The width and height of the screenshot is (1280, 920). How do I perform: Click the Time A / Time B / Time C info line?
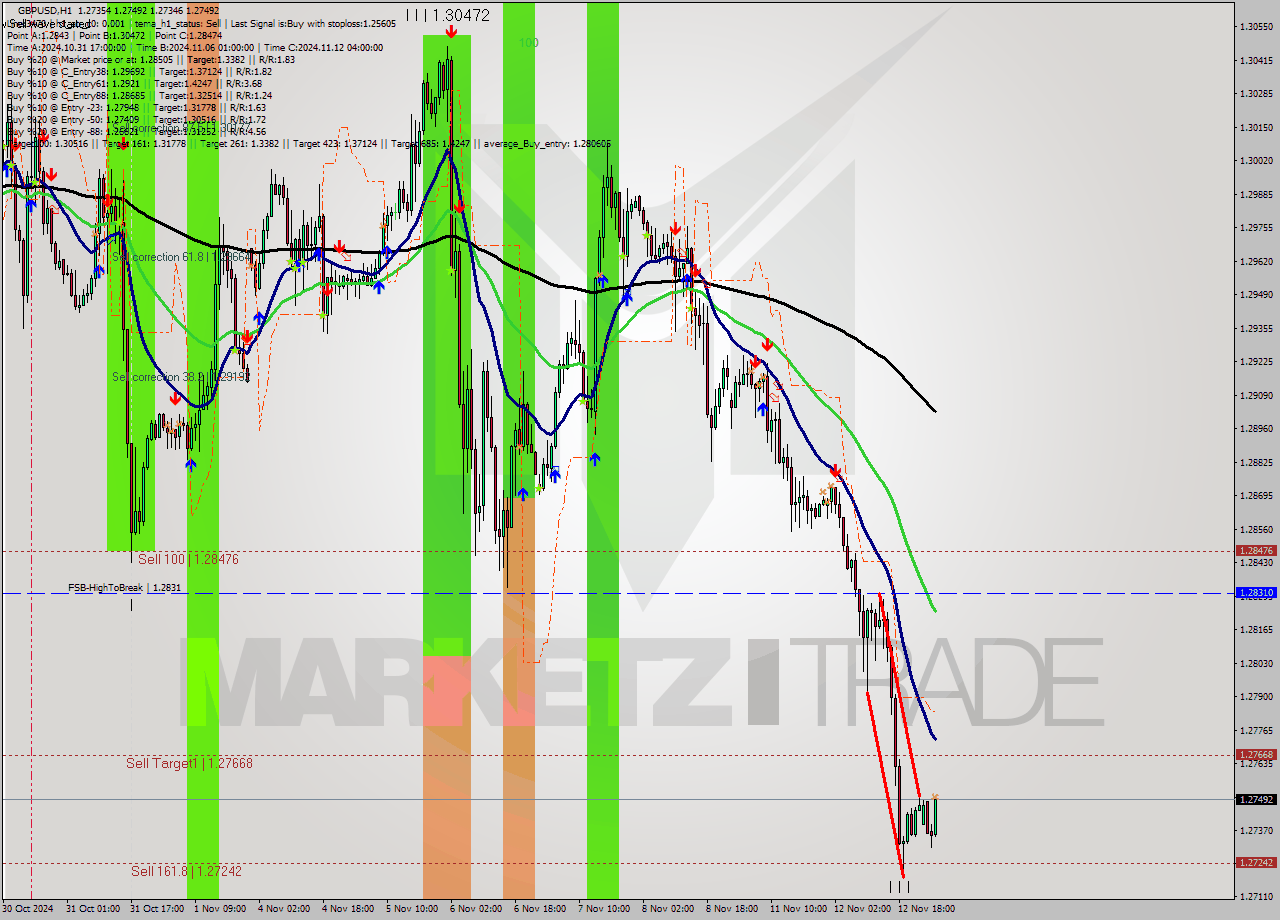(194, 47)
